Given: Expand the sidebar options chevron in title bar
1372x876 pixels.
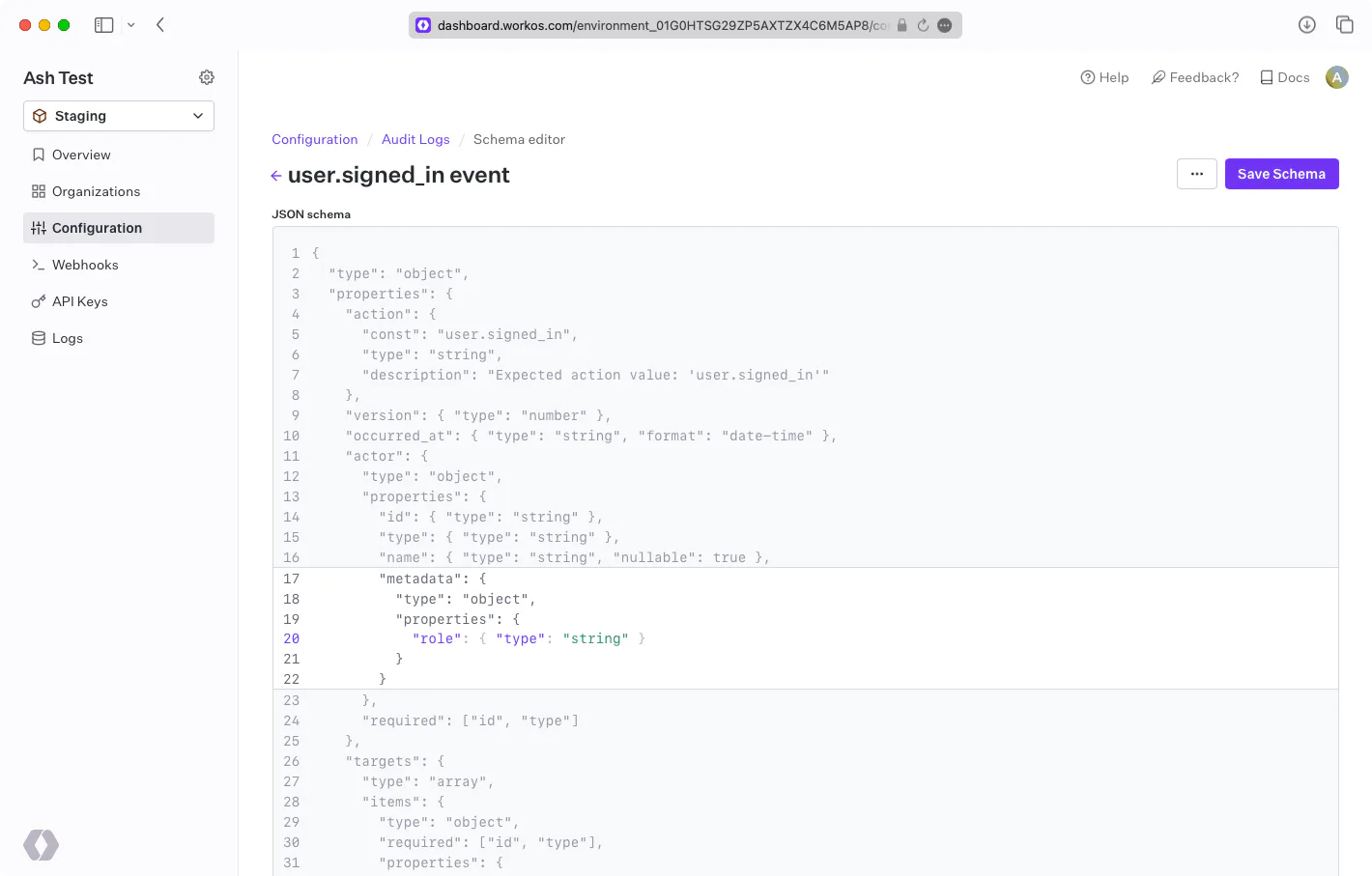Looking at the screenshot, I should coord(131,25).
